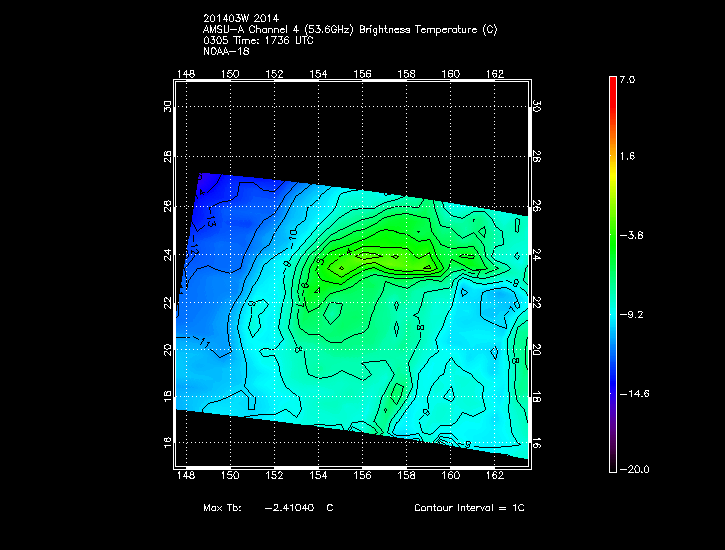
Task: Click the 148 longitude label on top axis
Action: pyautogui.click(x=185, y=74)
